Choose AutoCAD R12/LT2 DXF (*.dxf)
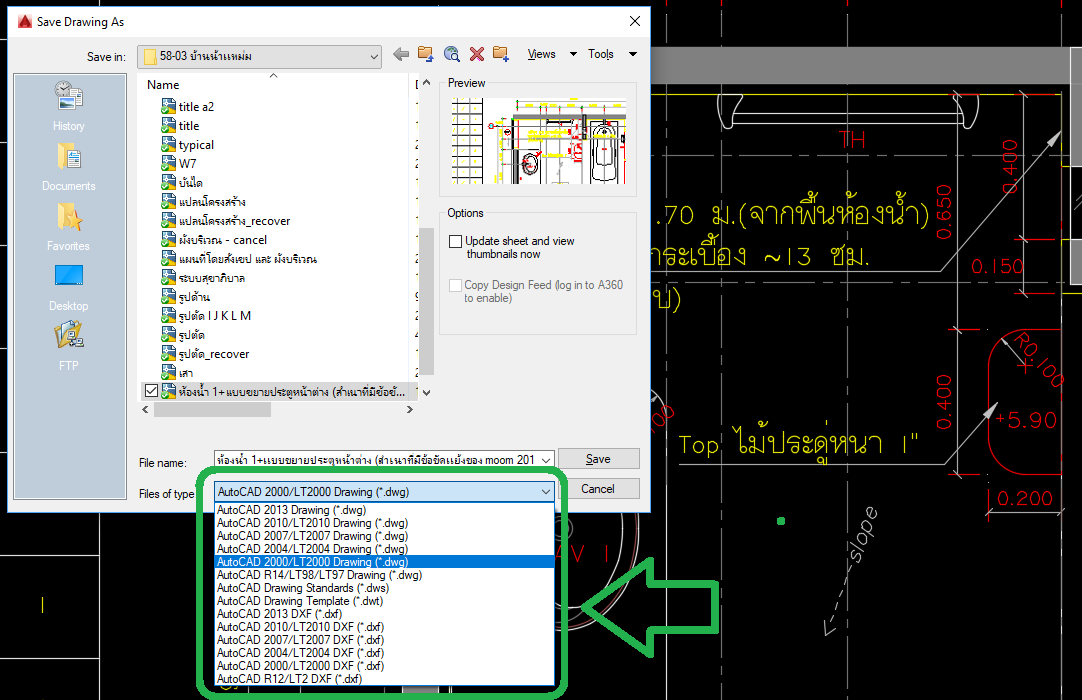Viewport: 1082px width, 700px height. [384, 679]
